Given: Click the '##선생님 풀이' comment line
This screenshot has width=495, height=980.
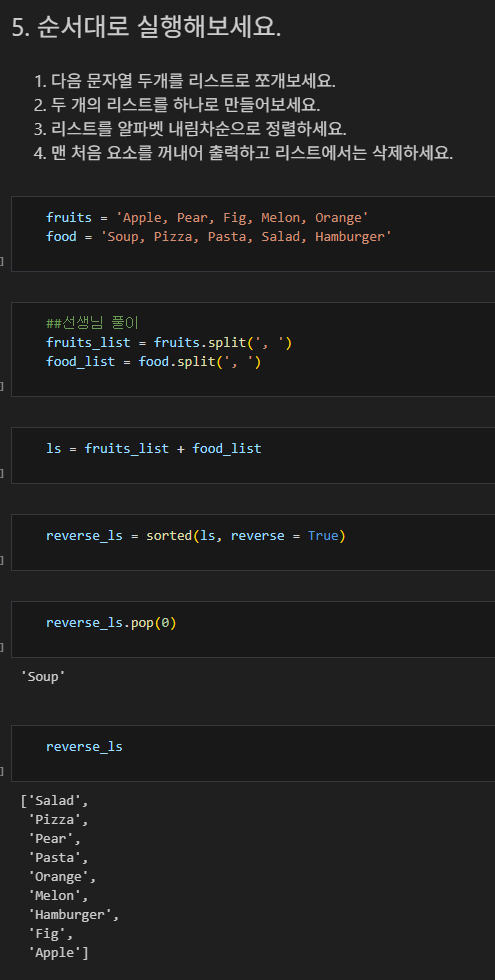Looking at the screenshot, I should [x=92, y=323].
